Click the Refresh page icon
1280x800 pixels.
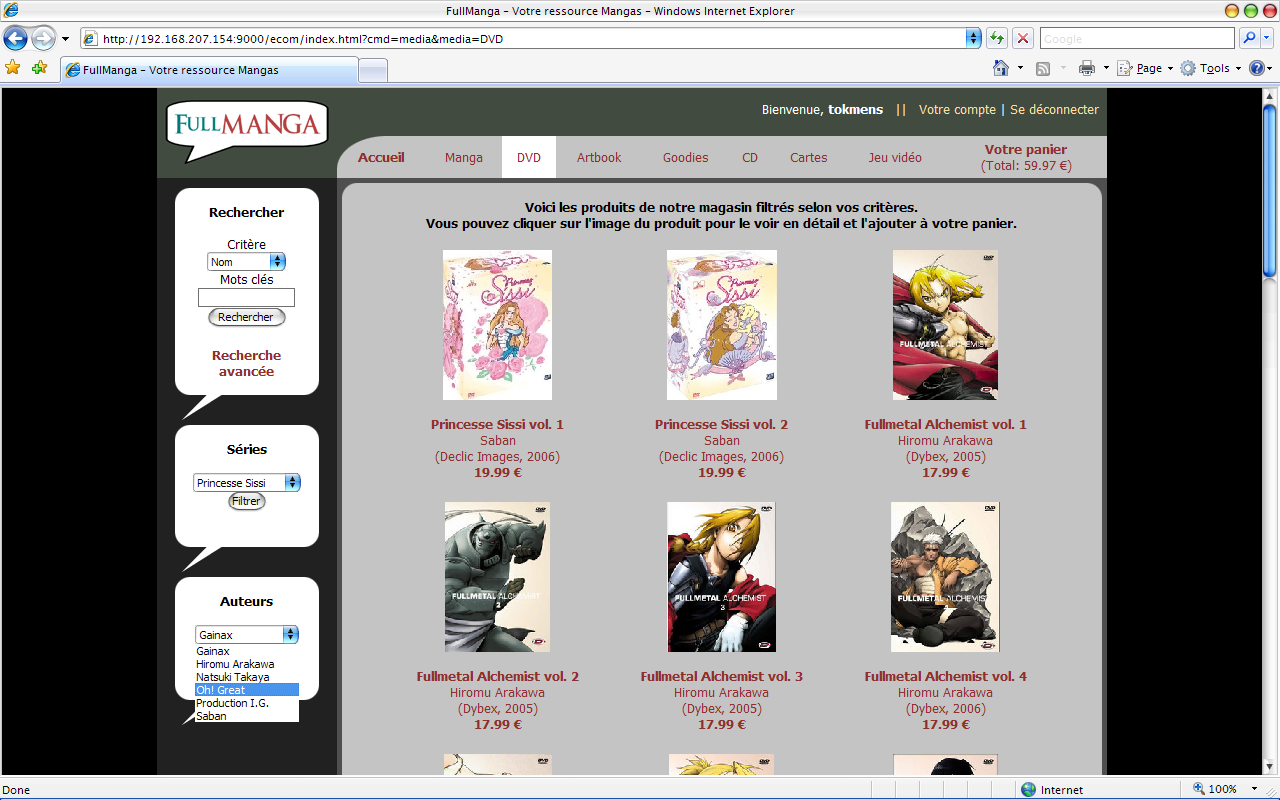[996, 39]
